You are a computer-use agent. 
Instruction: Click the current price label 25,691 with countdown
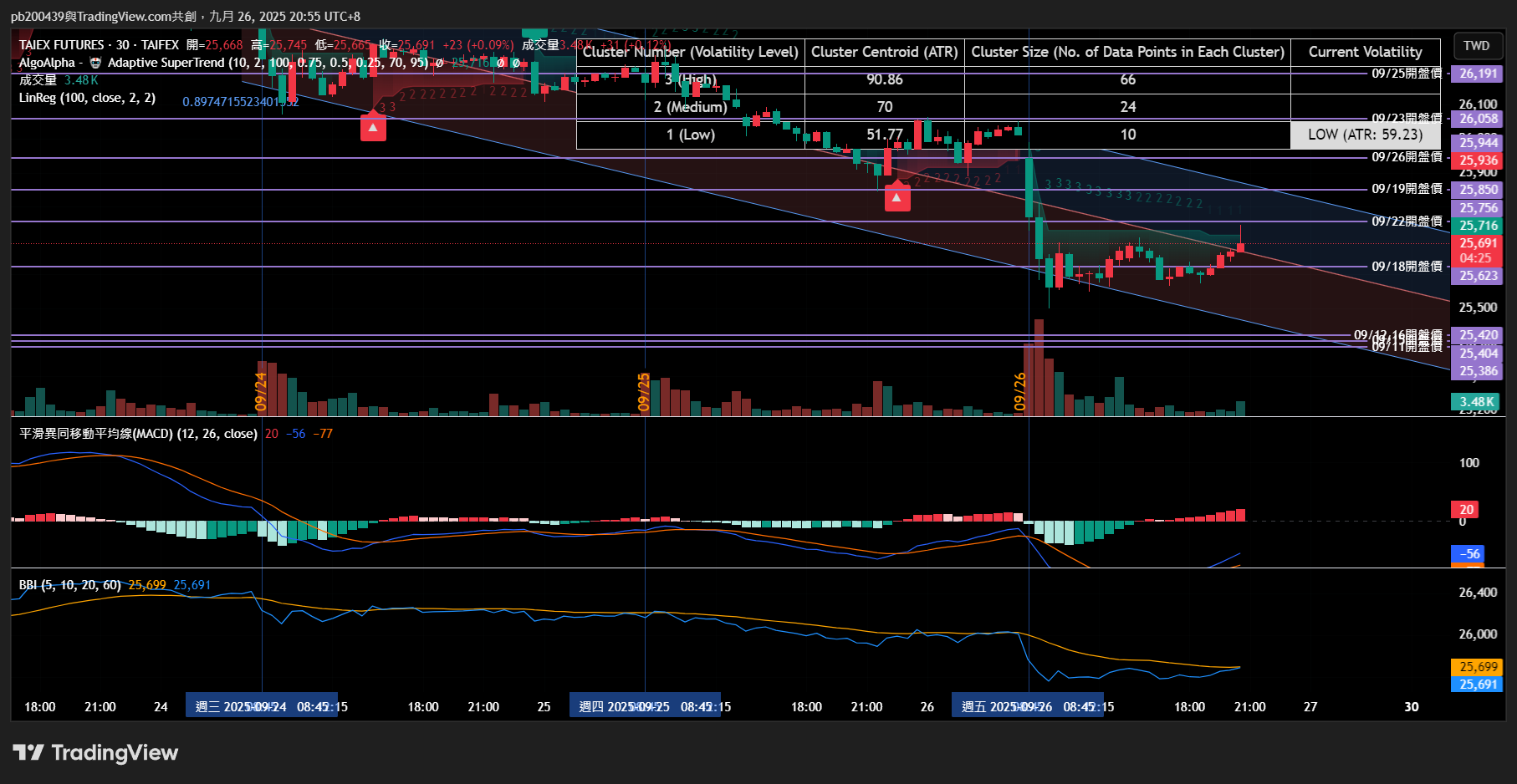coord(1478,251)
